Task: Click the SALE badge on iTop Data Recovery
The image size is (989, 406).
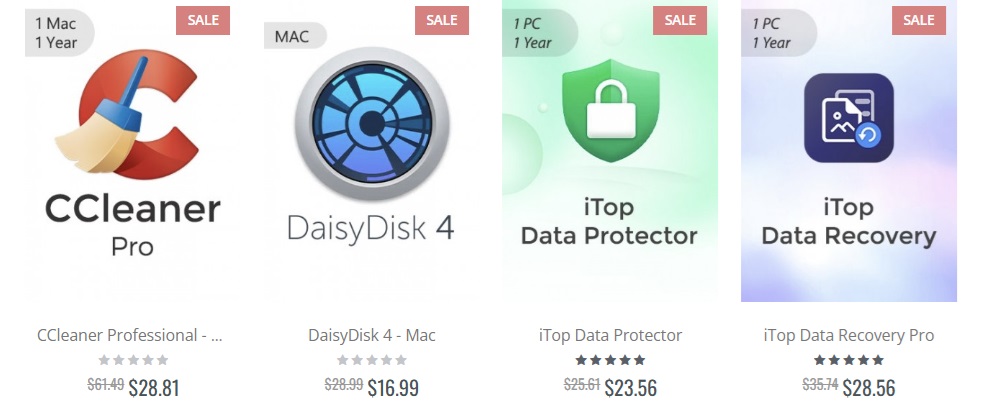Action: (918, 20)
